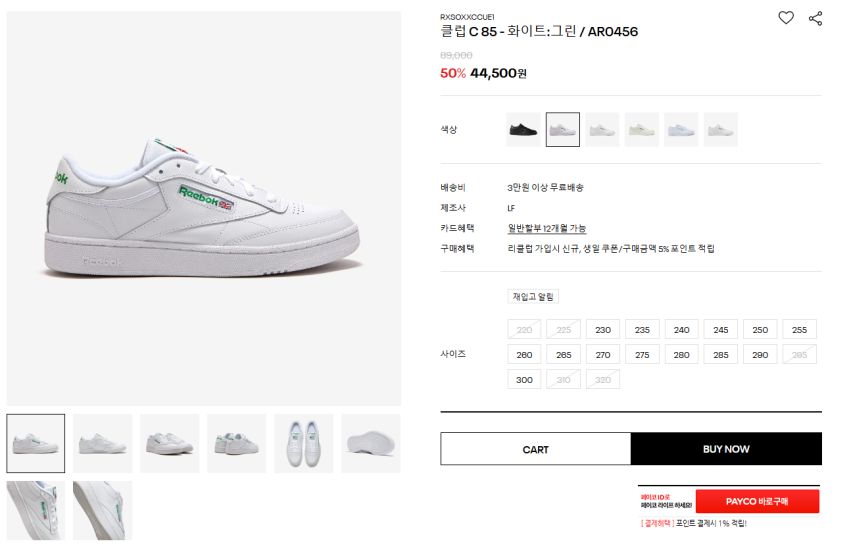Screen dimensions: 849x556
Task: Choose the cream colored shoe swatch
Action: (x=642, y=129)
